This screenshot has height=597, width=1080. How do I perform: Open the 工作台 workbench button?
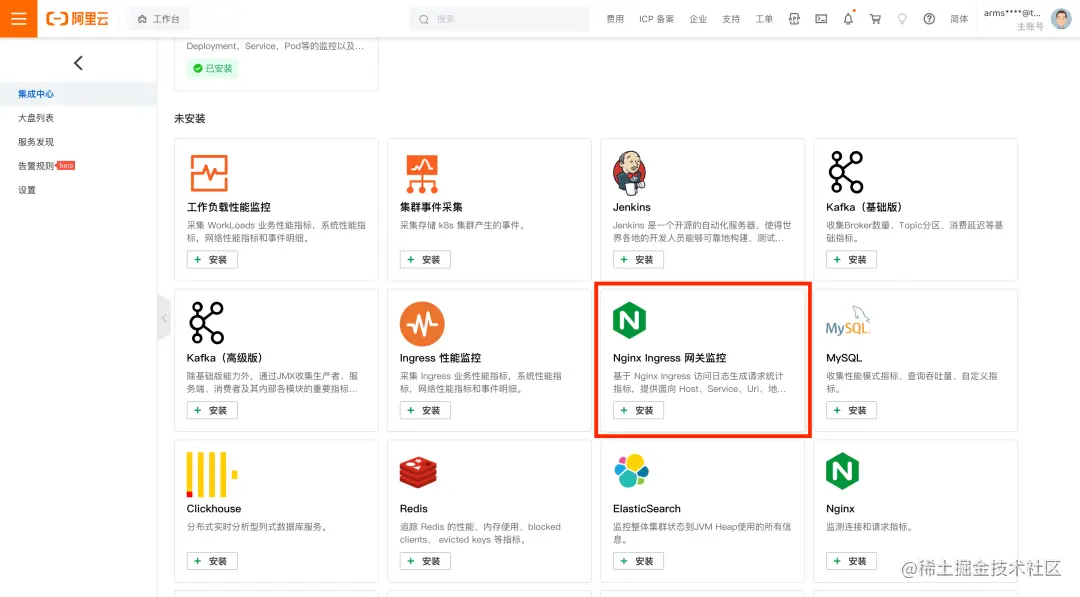[158, 19]
